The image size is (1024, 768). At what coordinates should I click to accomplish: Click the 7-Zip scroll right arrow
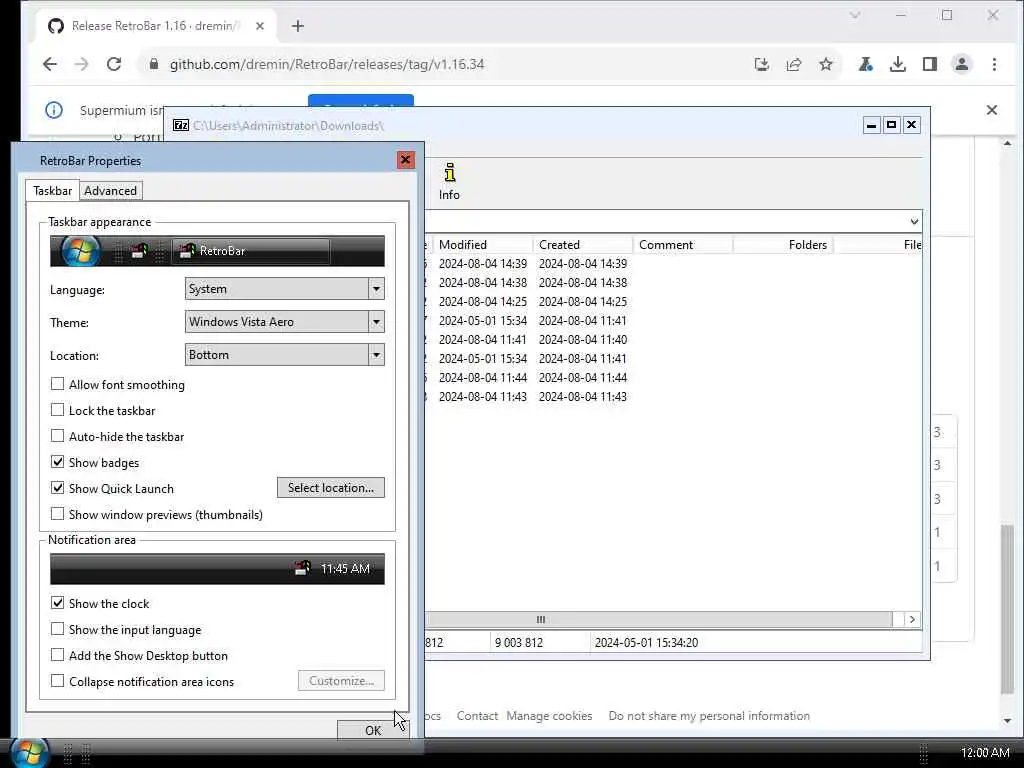point(912,619)
